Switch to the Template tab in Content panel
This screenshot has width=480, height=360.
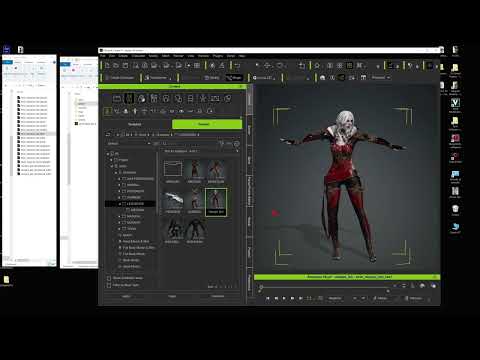(135, 124)
